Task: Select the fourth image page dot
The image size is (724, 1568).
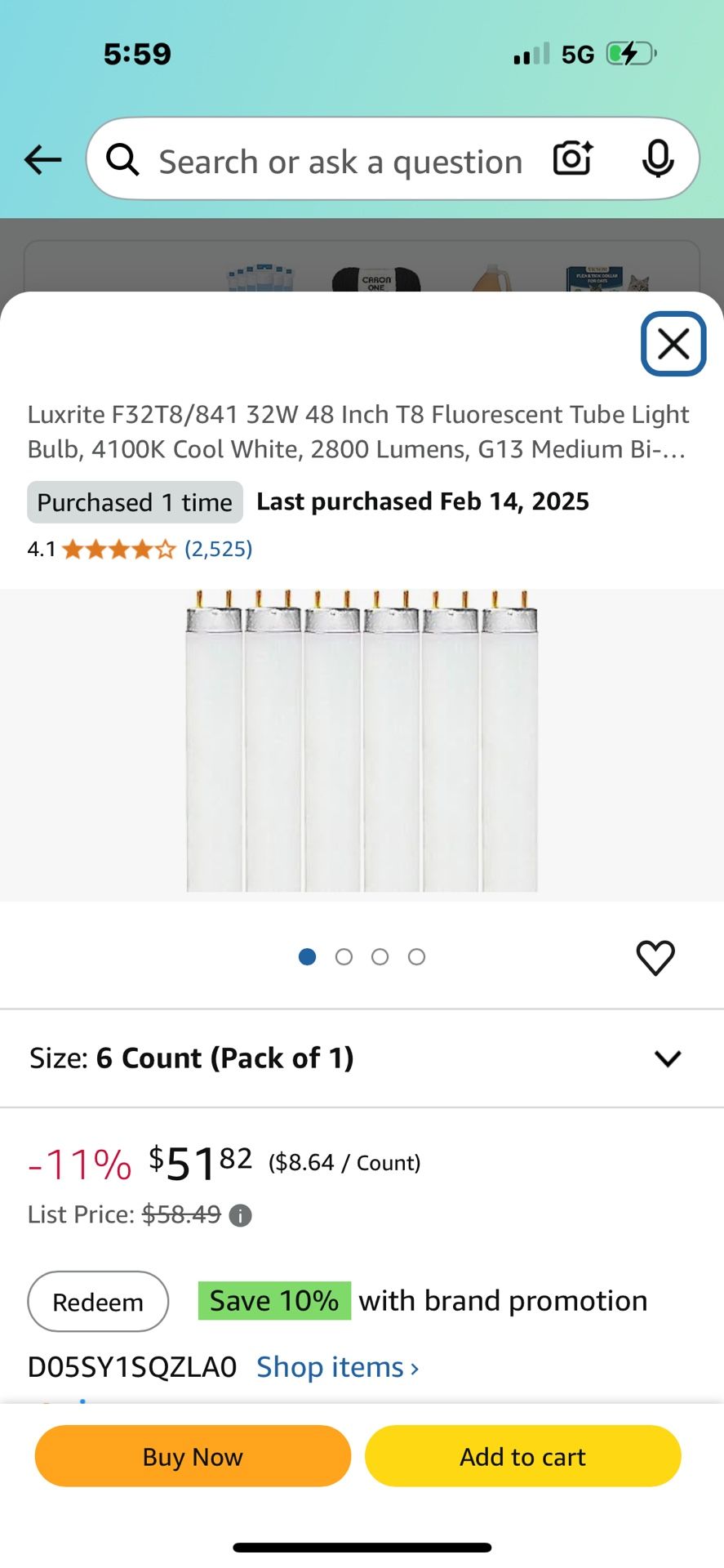Action: pos(416,957)
